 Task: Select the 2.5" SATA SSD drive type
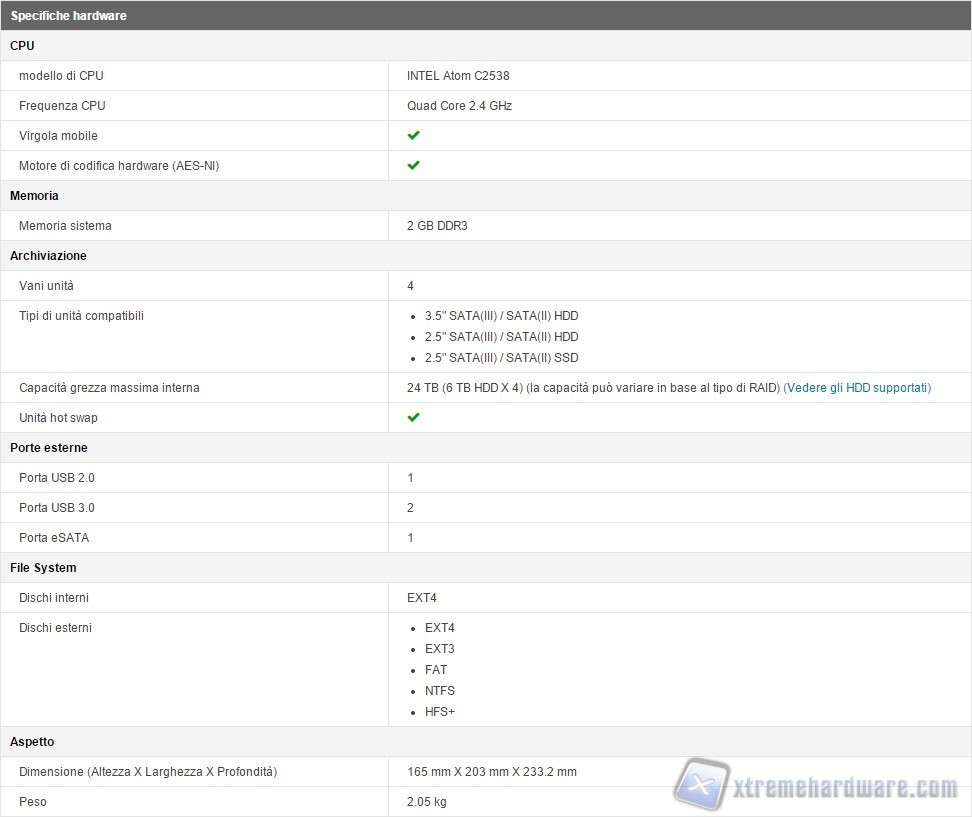coord(501,358)
